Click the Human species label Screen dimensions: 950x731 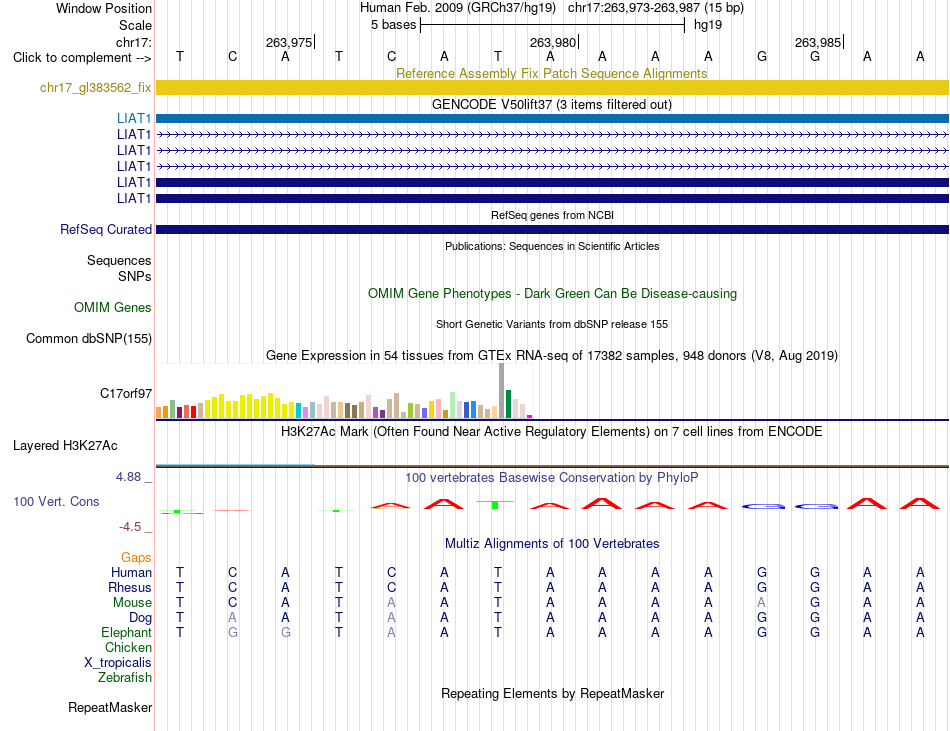tap(131, 572)
